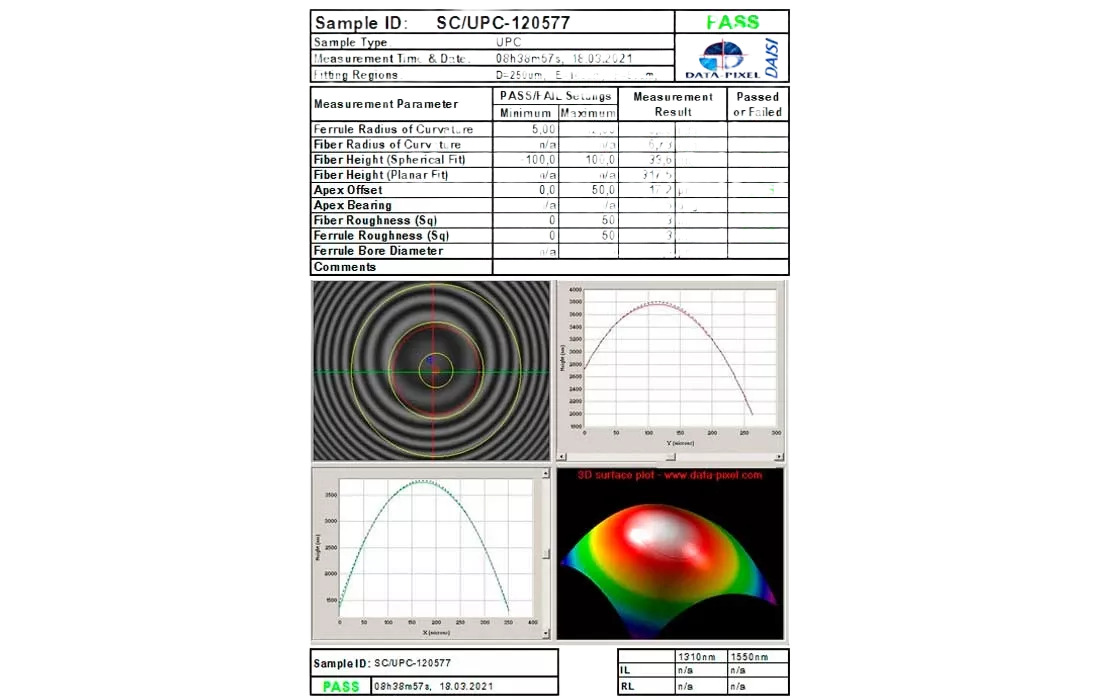The width and height of the screenshot is (1096, 700).
Task: Select the Ferrule Radius of Curvature row
Action: pyautogui.click(x=400, y=129)
